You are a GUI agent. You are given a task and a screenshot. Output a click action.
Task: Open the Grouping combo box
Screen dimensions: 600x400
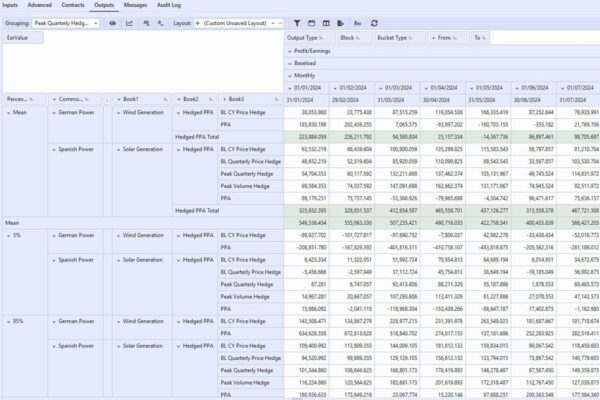coord(65,23)
